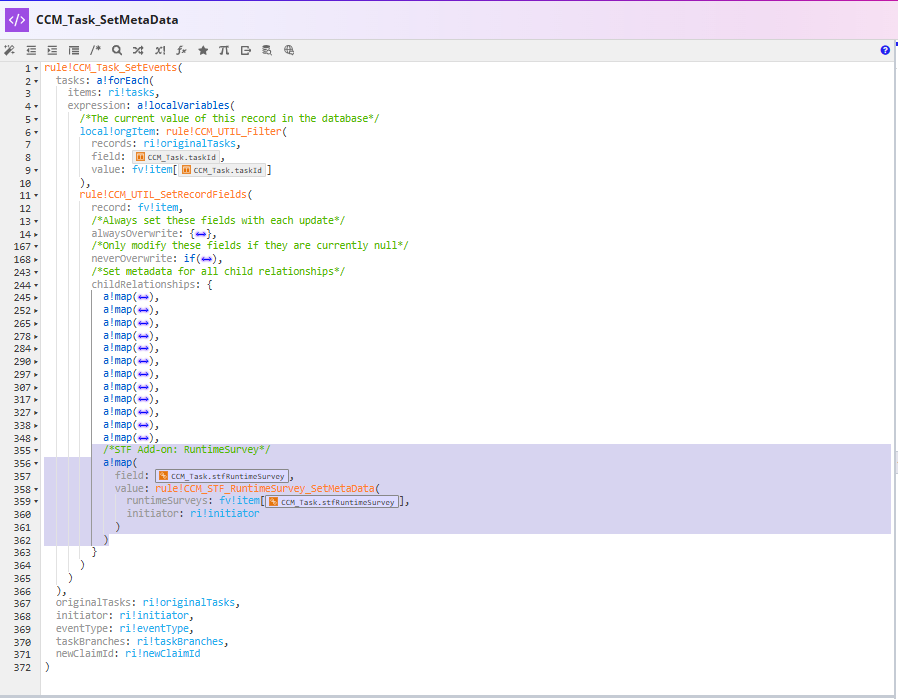The width and height of the screenshot is (898, 699).
Task: Click the outdent code toolbar icon
Action: (31, 50)
